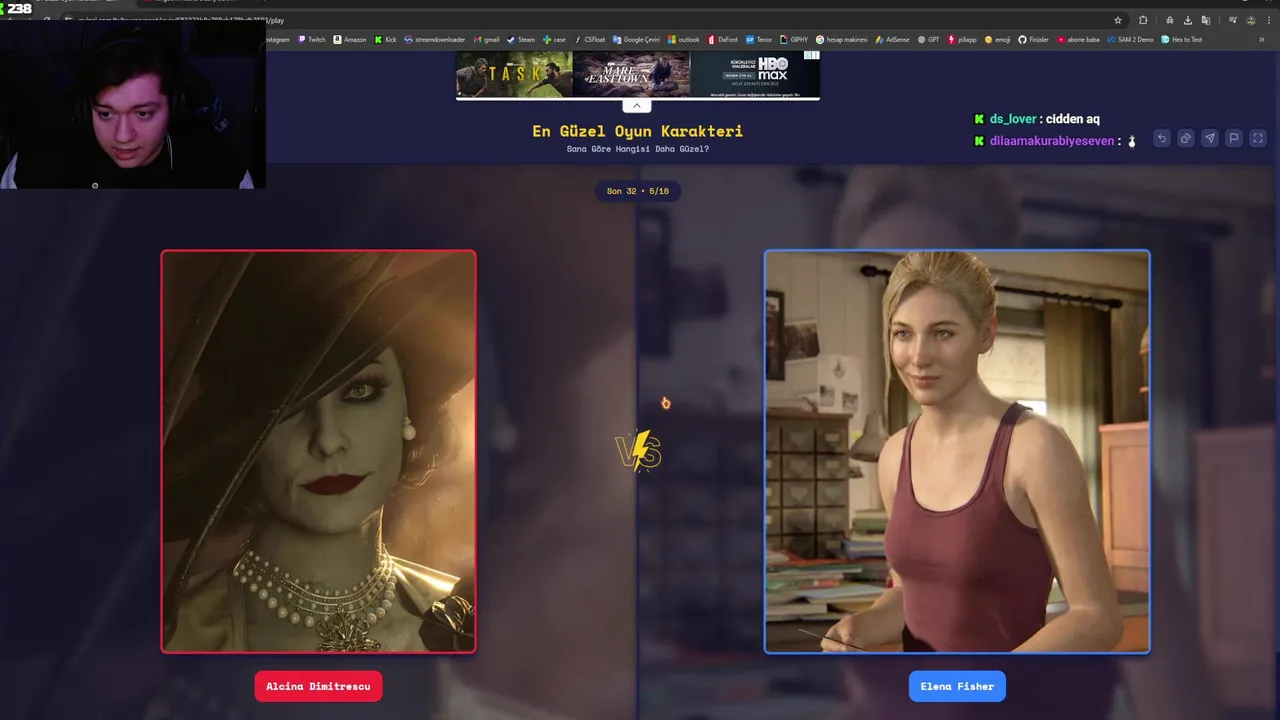The width and height of the screenshot is (1280, 720).
Task: Choose the Alcina Dimitrescu button
Action: 318,686
